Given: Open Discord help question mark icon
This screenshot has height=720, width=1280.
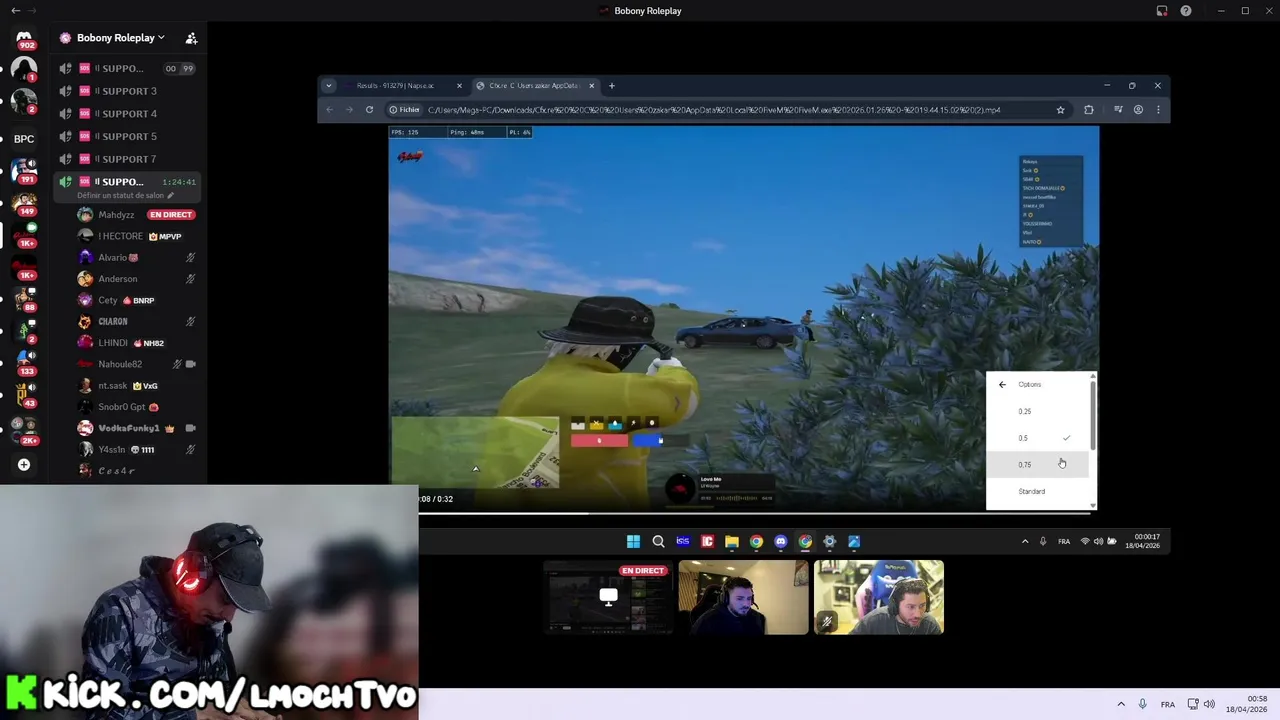Looking at the screenshot, I should pos(1186,11).
